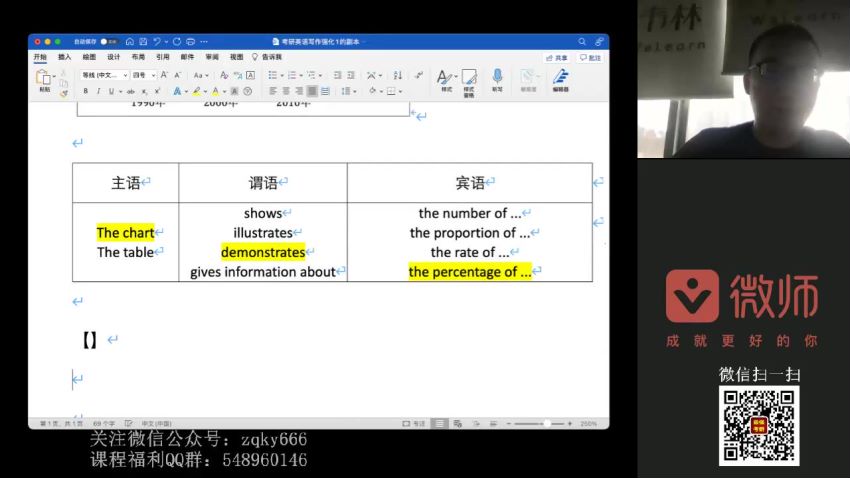Open the Styles Pane button

tap(469, 82)
